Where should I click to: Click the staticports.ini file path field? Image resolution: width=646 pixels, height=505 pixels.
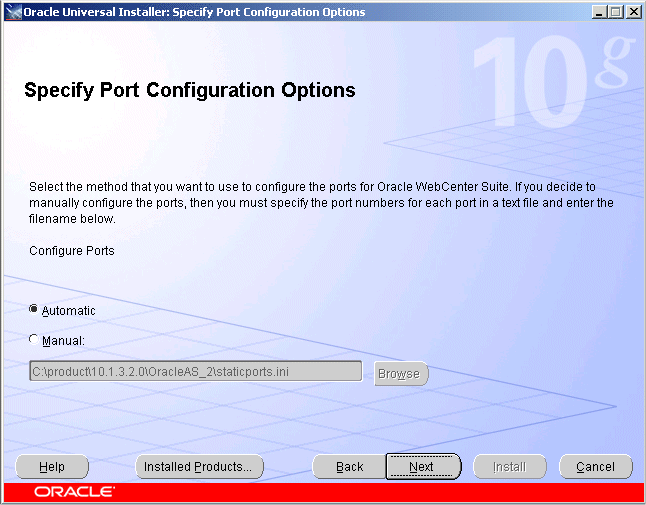coord(196,371)
